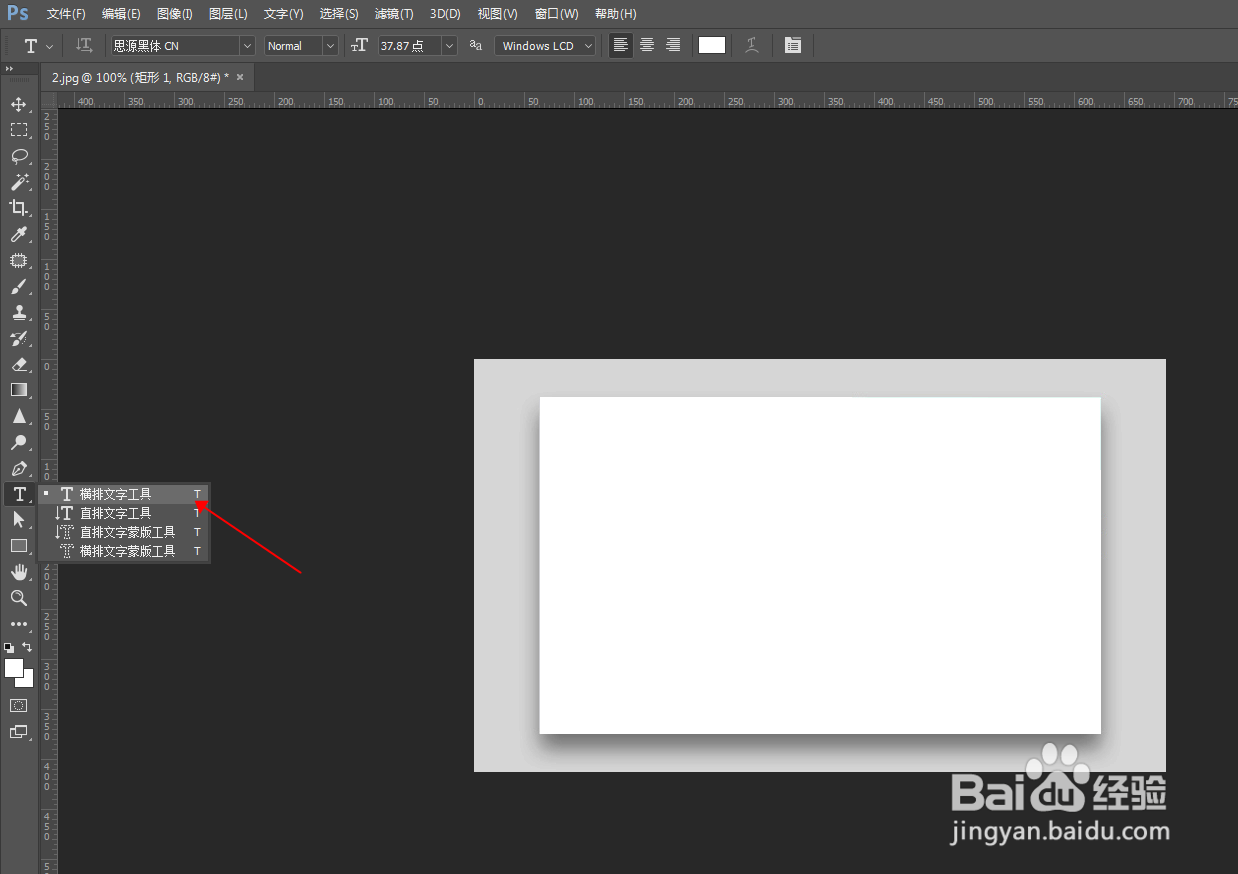Select the Eyedropper tool
Screen dimensions: 1238x874
coord(19,234)
